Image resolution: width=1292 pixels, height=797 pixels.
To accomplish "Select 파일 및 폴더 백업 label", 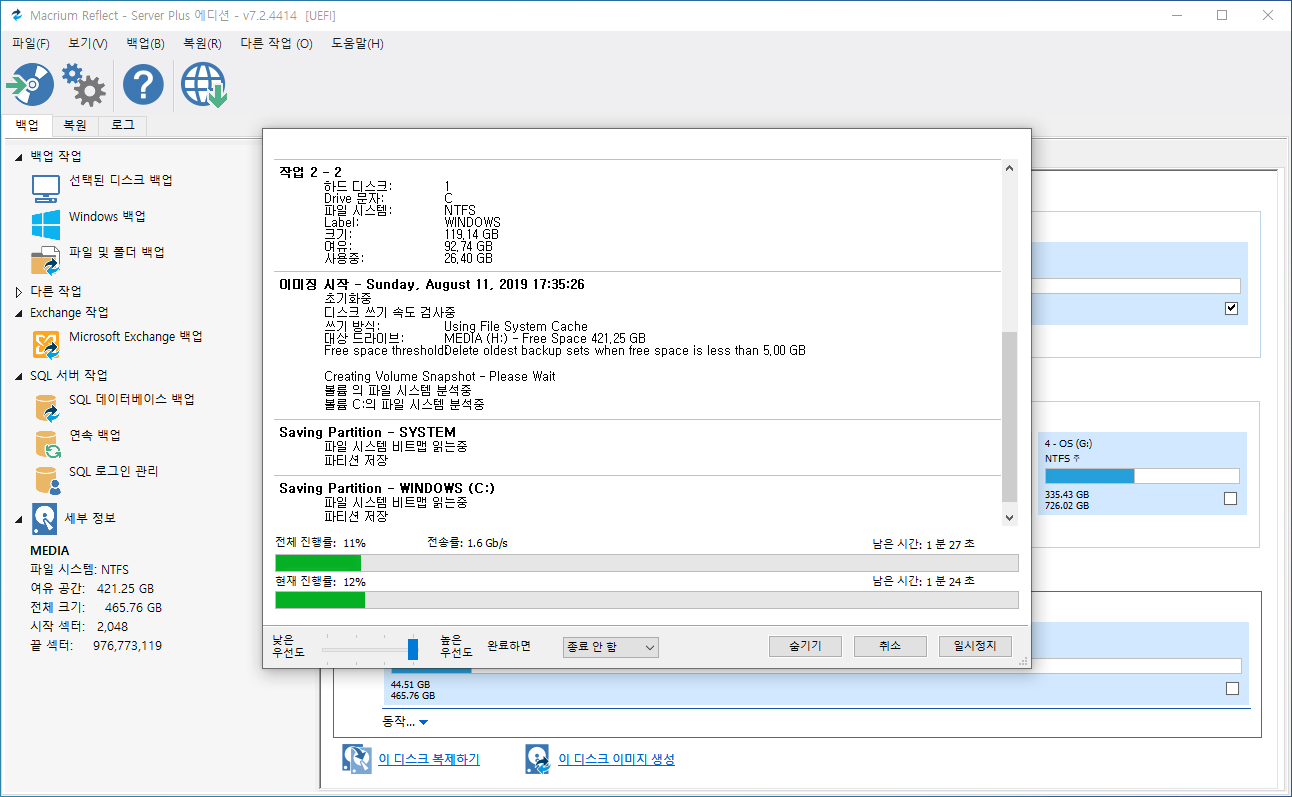I will pyautogui.click(x=117, y=253).
